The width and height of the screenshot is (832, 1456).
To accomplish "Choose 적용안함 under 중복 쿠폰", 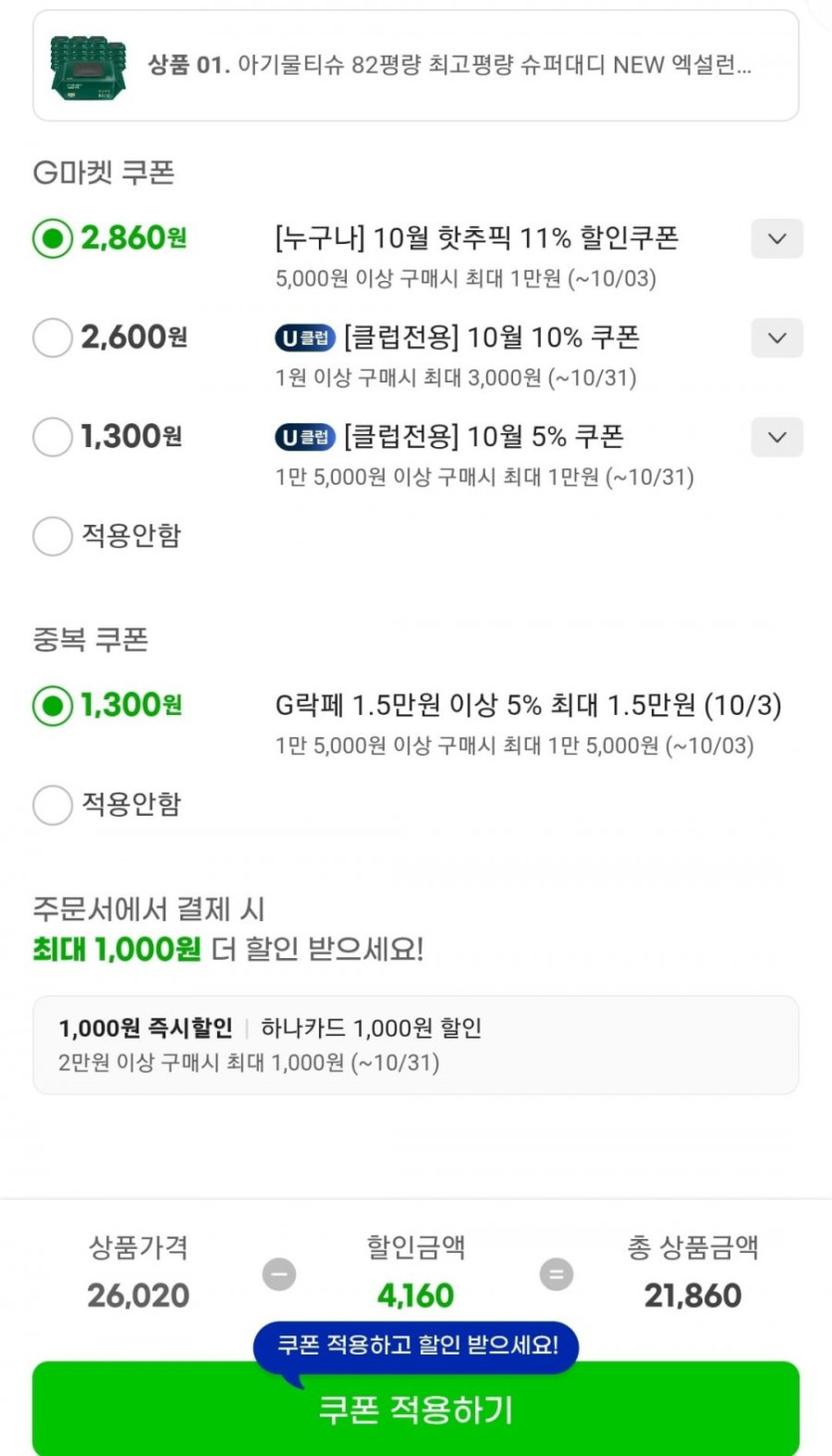I will coord(53,805).
